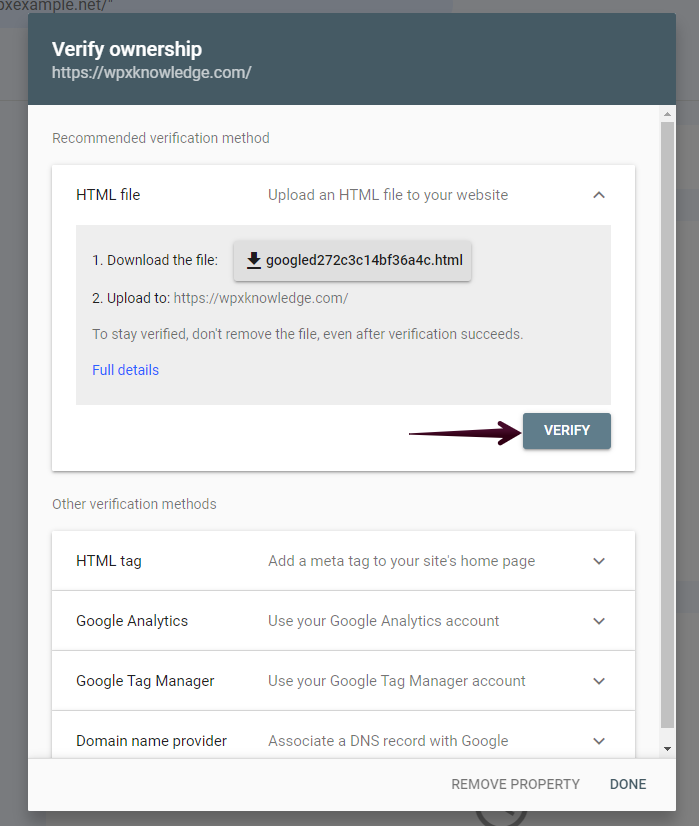This screenshot has height=826, width=699.
Task: Click the download arrow icon beside the filename
Action: point(254,260)
